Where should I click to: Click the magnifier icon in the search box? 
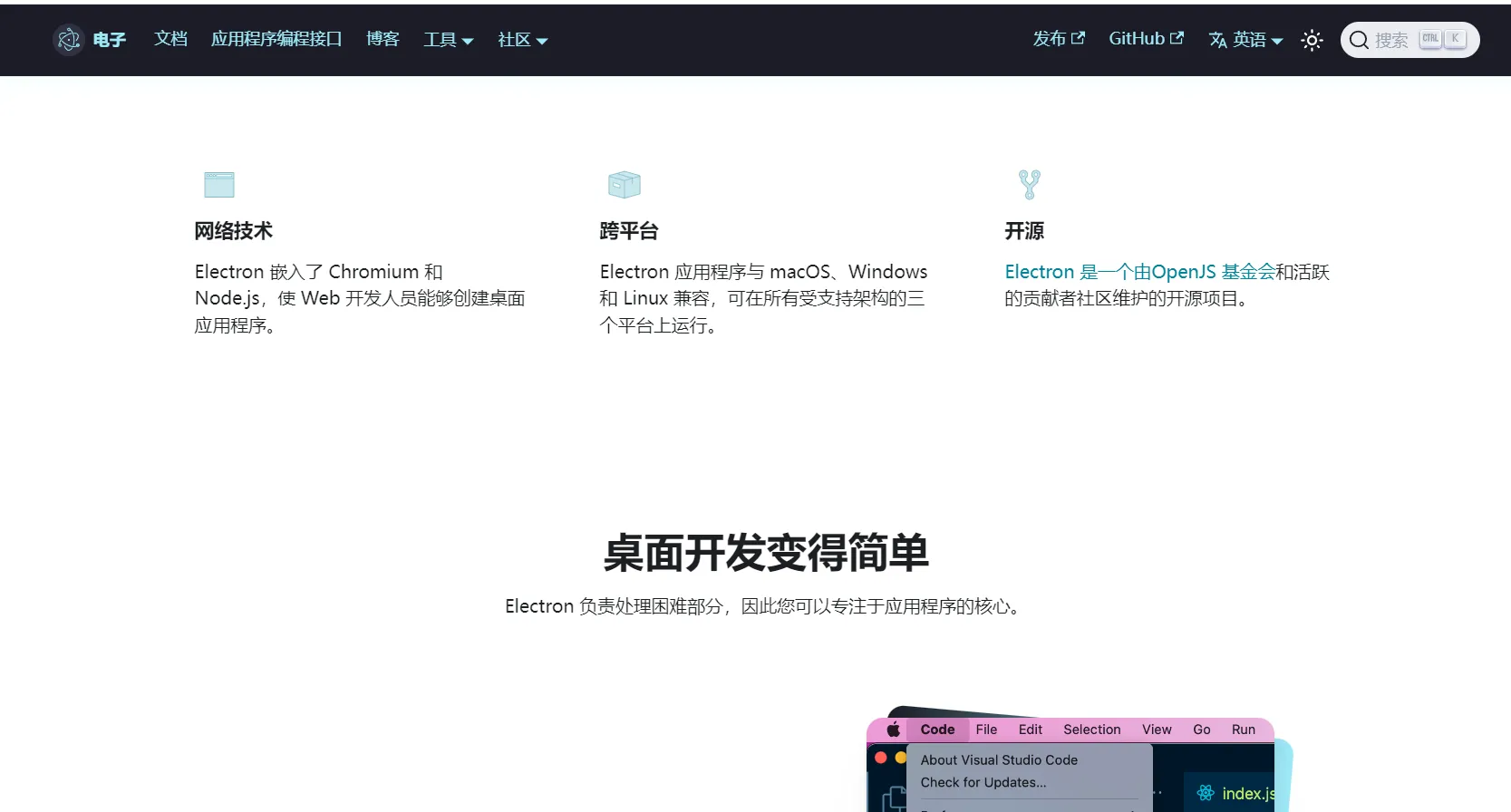coord(1359,40)
